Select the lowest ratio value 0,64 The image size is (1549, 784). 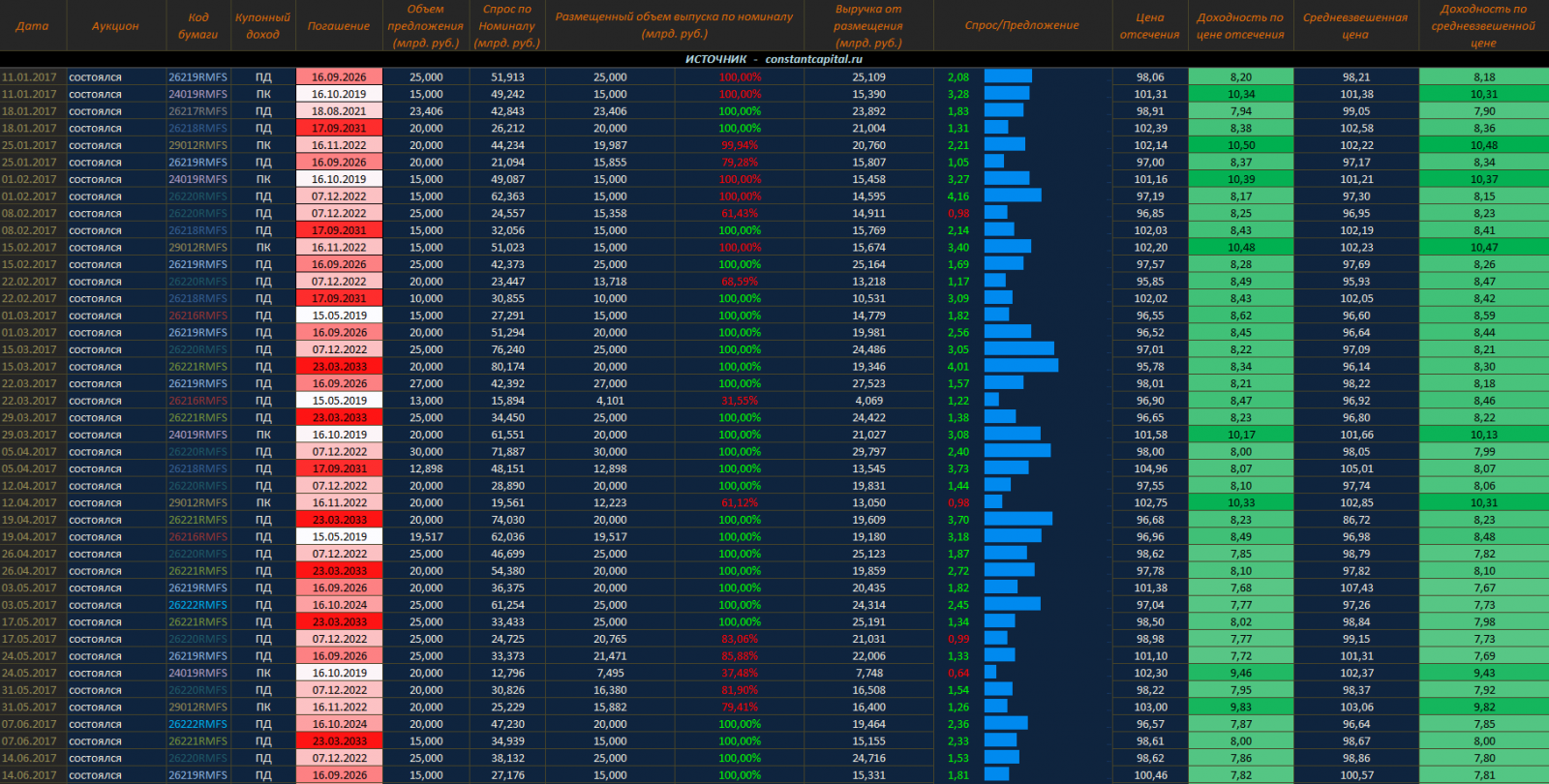tap(958, 673)
